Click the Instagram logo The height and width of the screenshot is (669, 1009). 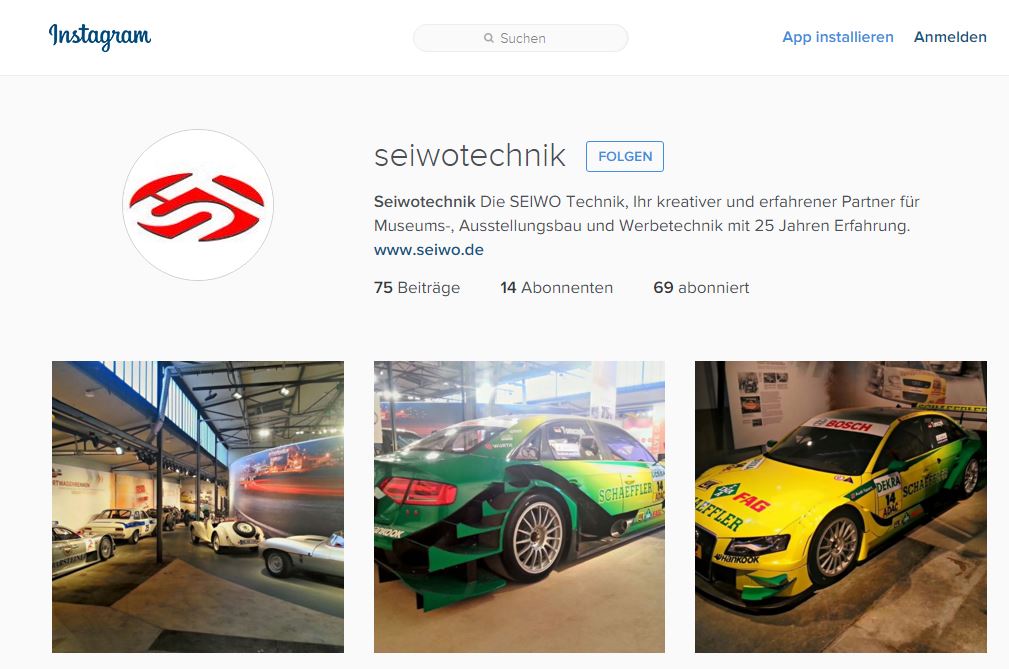[100, 37]
